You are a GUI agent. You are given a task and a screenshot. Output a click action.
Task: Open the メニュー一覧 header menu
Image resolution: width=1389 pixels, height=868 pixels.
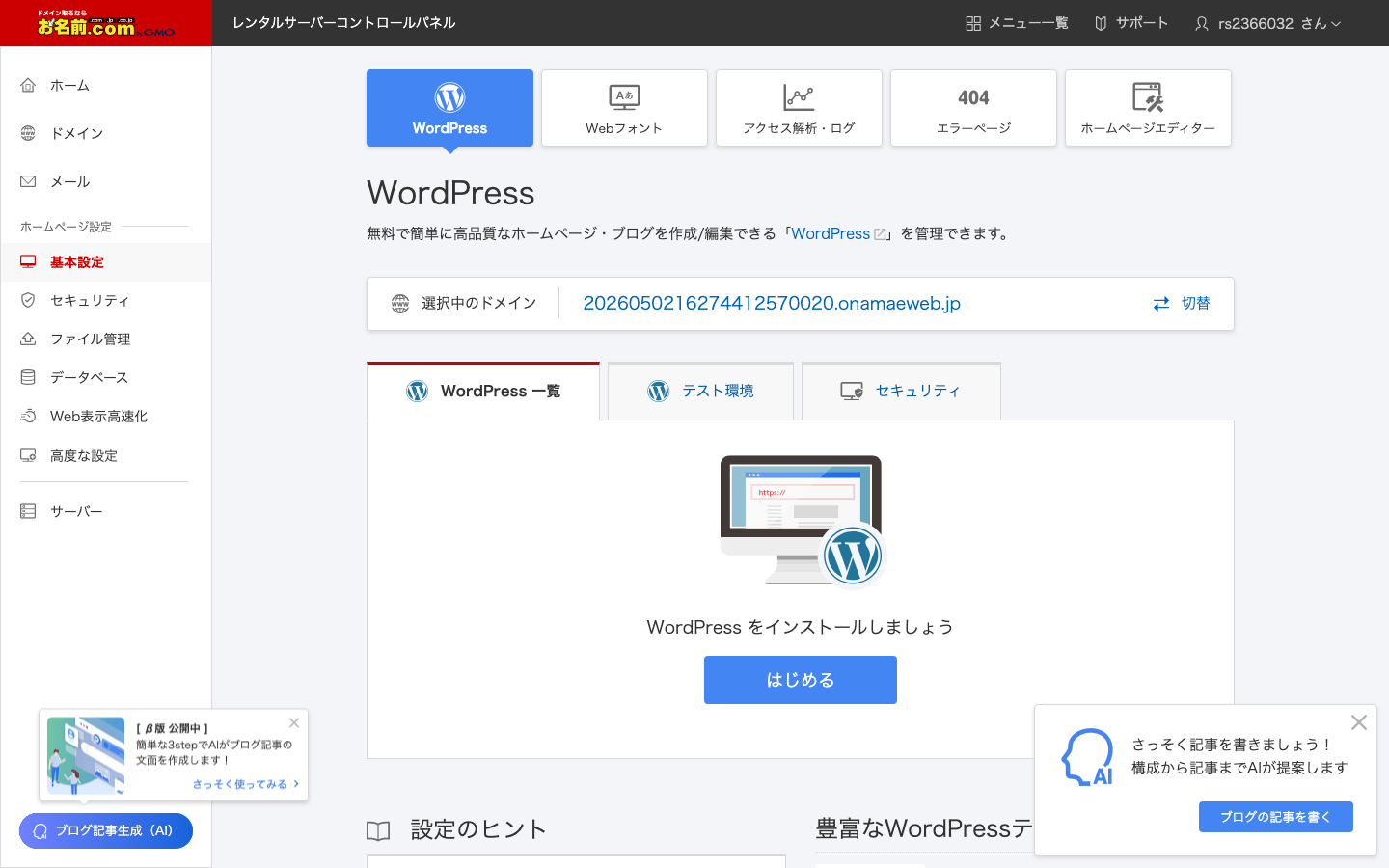pyautogui.click(x=1017, y=23)
